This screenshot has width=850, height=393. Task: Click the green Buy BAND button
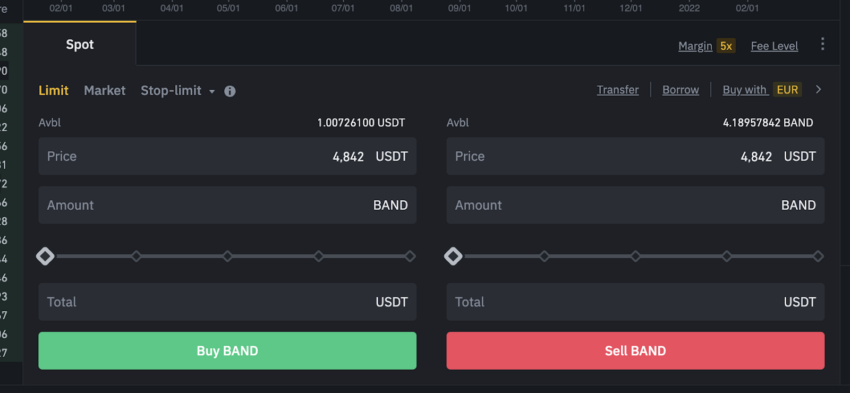pyautogui.click(x=227, y=351)
